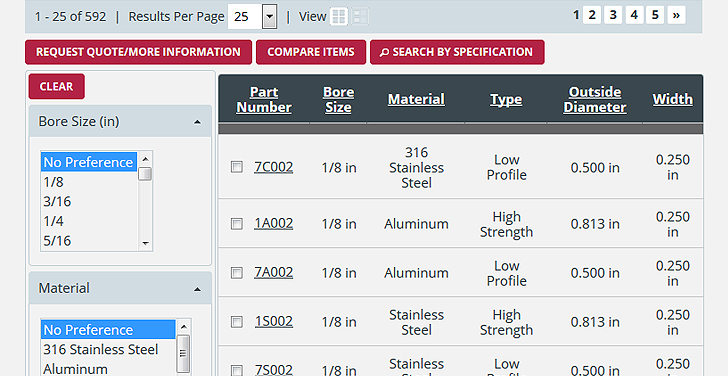Select checkbox for part 1A002
728x376 pixels.
click(x=237, y=224)
